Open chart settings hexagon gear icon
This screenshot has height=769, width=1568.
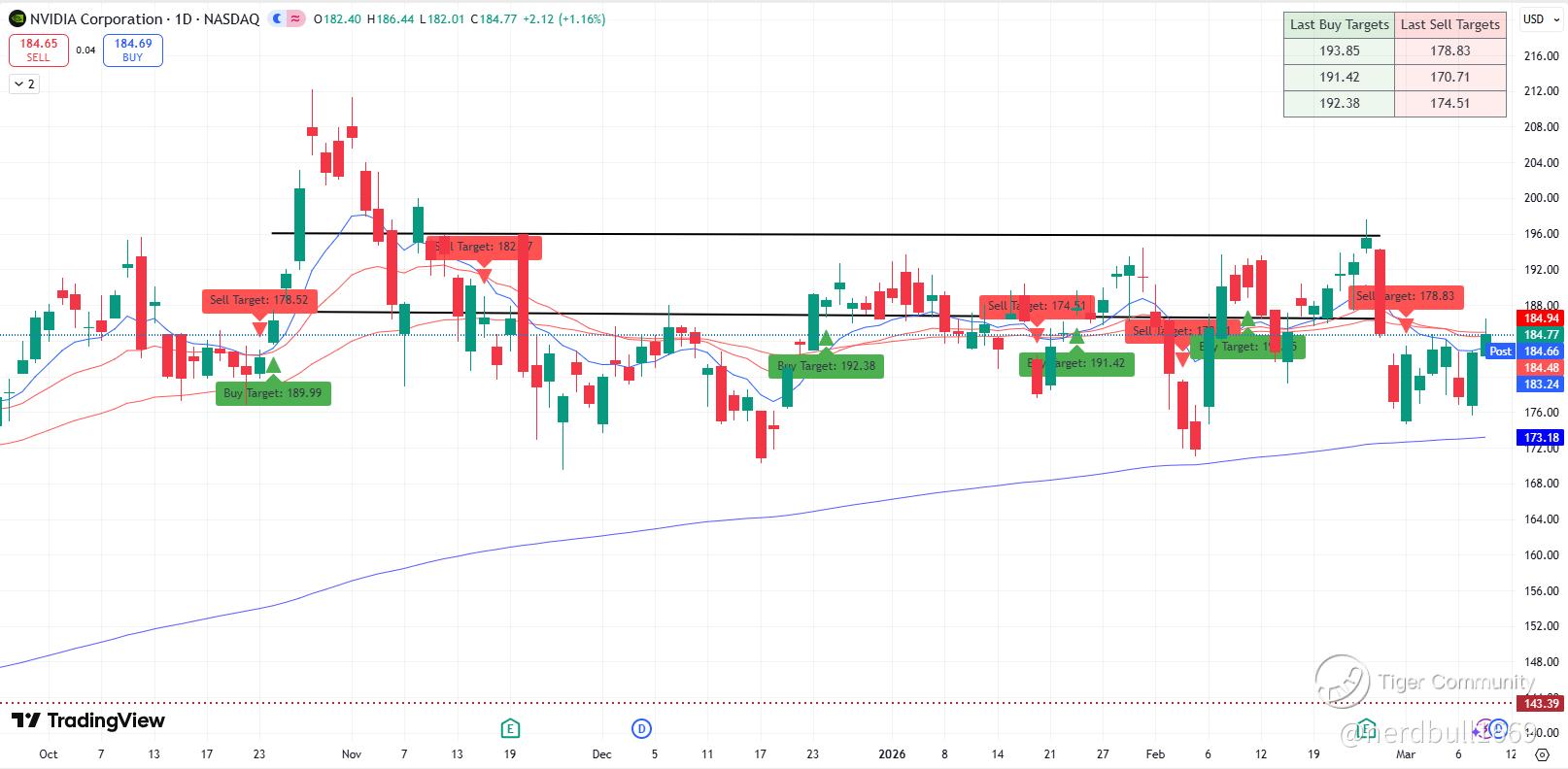click(1542, 754)
